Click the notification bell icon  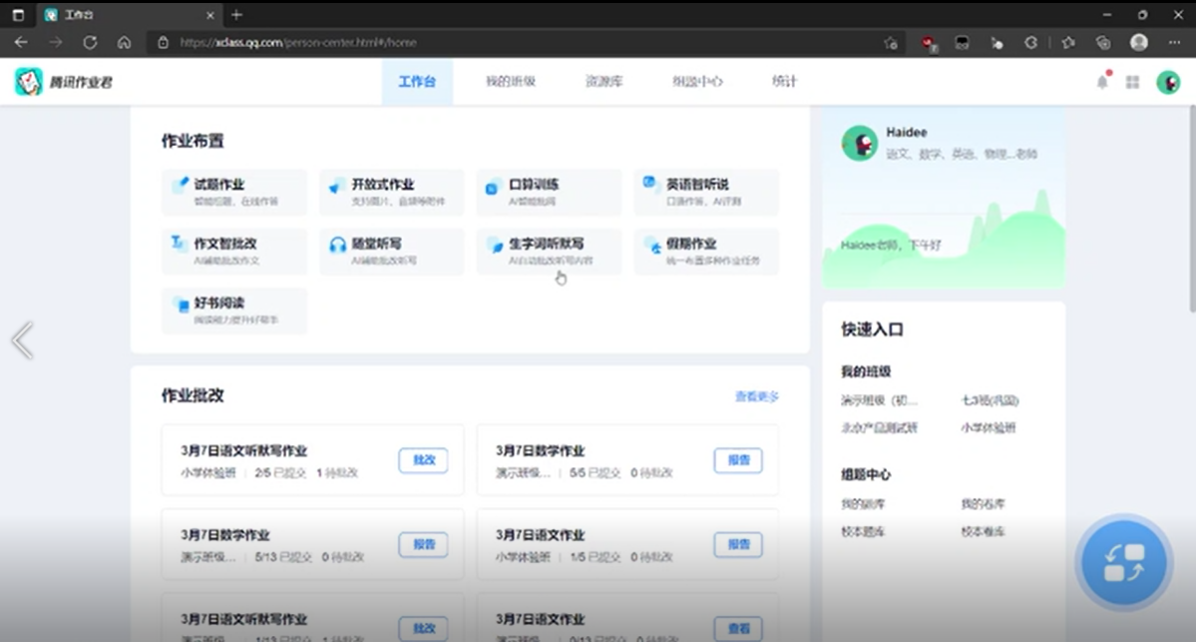point(1101,83)
